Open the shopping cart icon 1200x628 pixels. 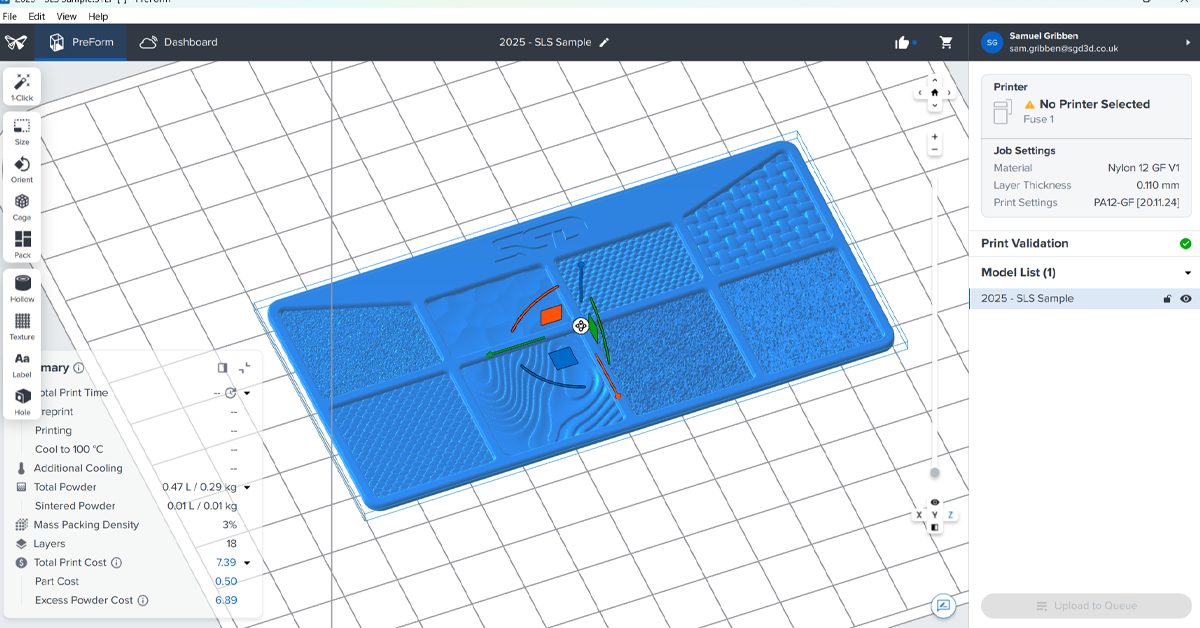(x=946, y=43)
